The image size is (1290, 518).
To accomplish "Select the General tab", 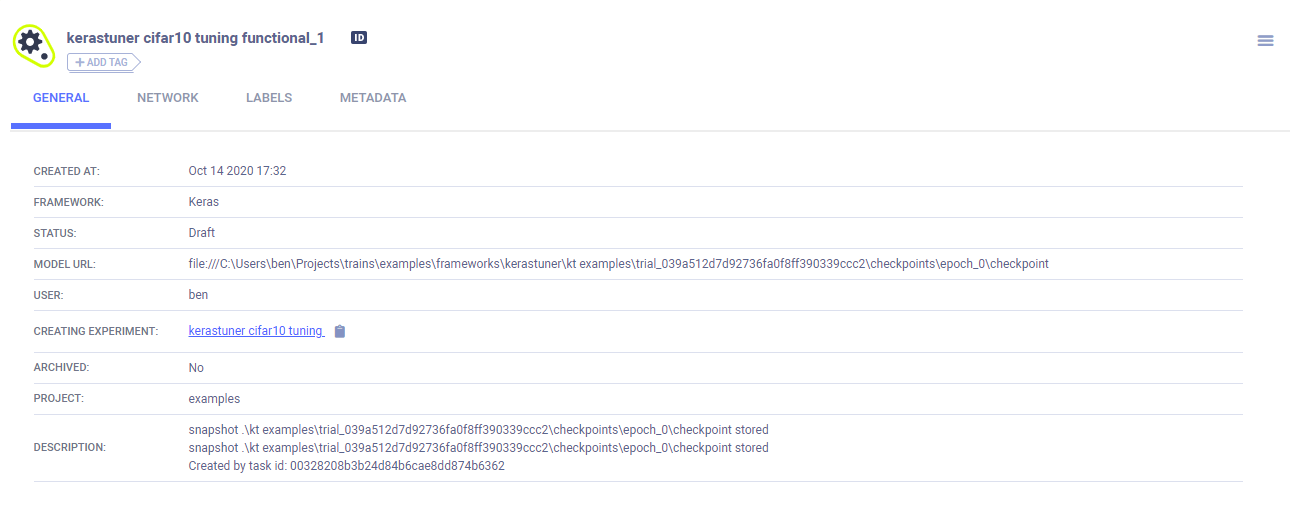I will point(61,98).
